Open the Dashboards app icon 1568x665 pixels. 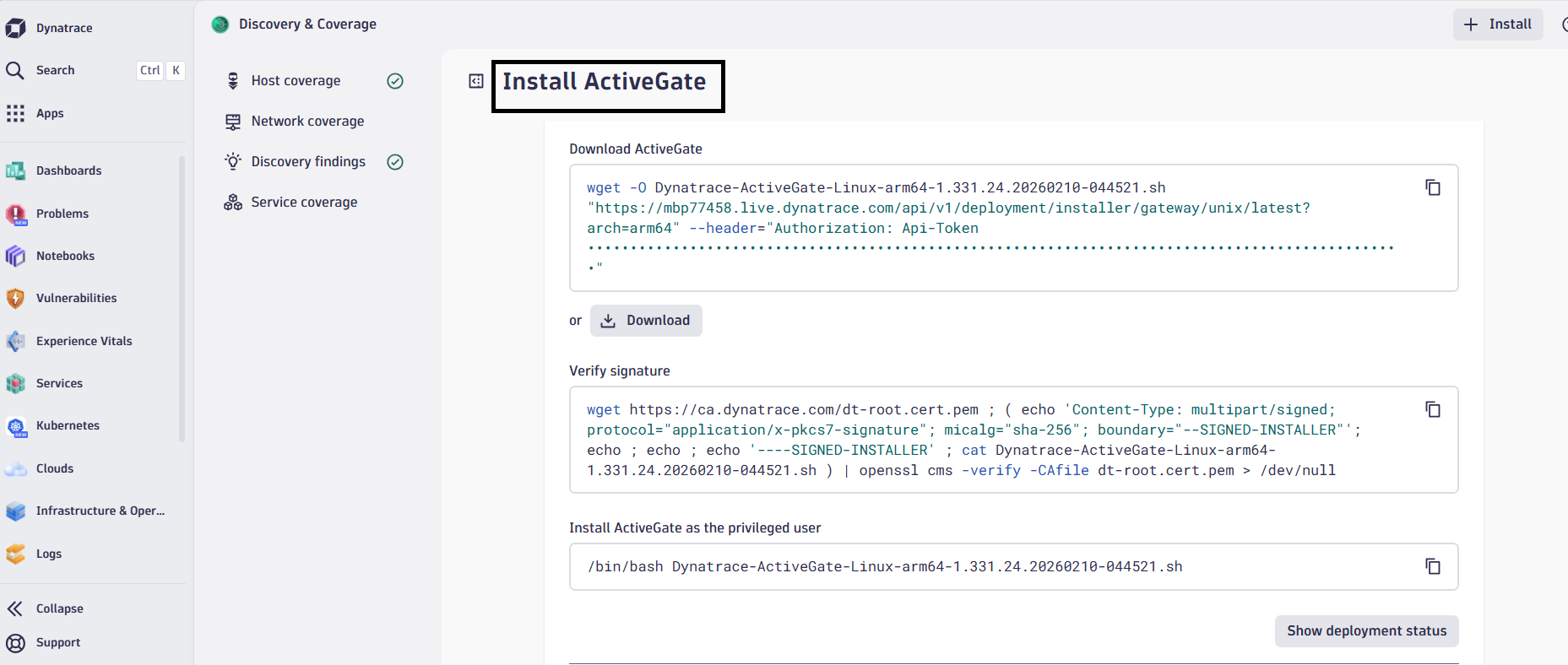point(15,170)
